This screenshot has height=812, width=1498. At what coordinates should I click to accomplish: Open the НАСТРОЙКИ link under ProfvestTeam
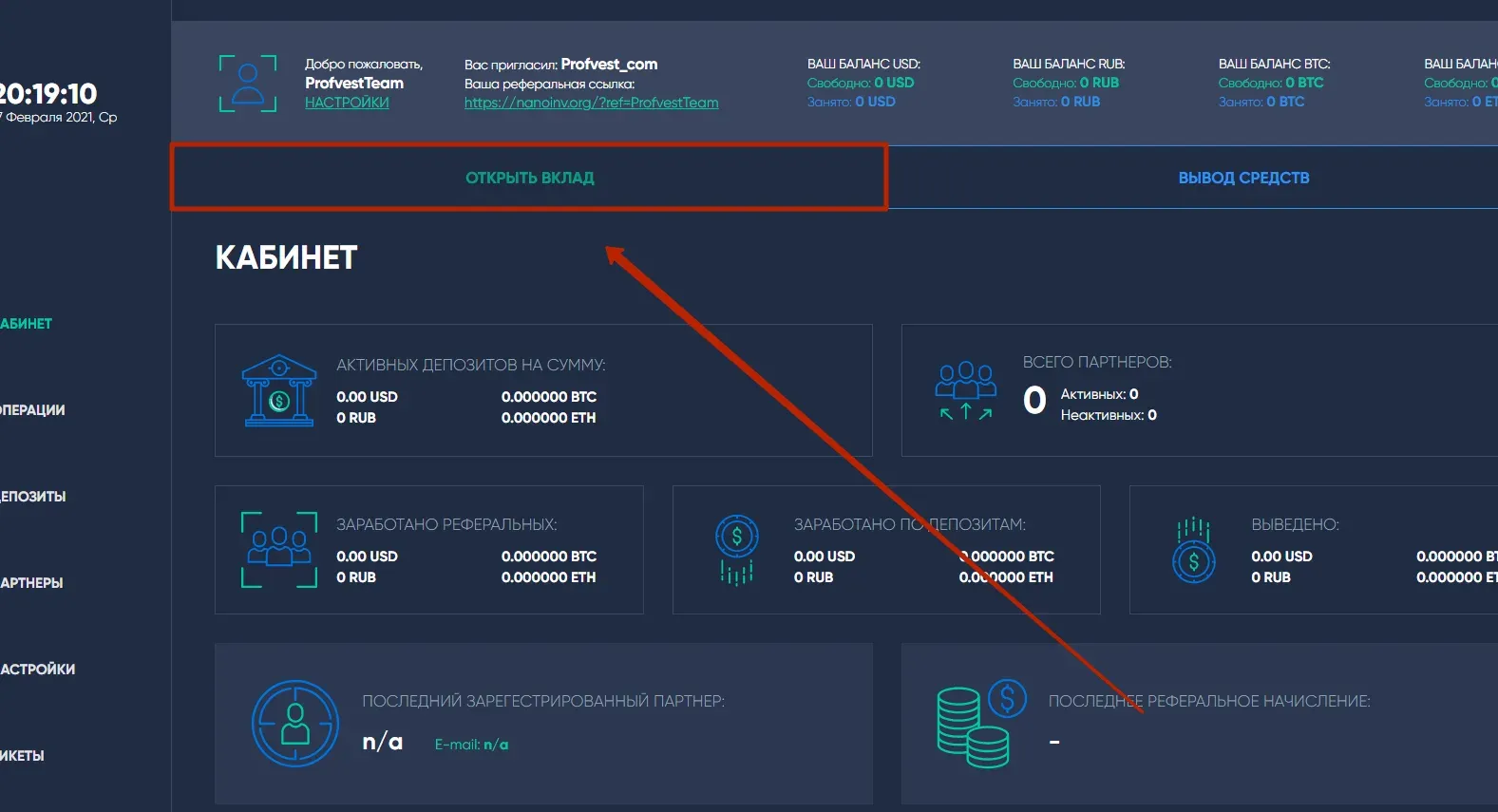tap(347, 103)
